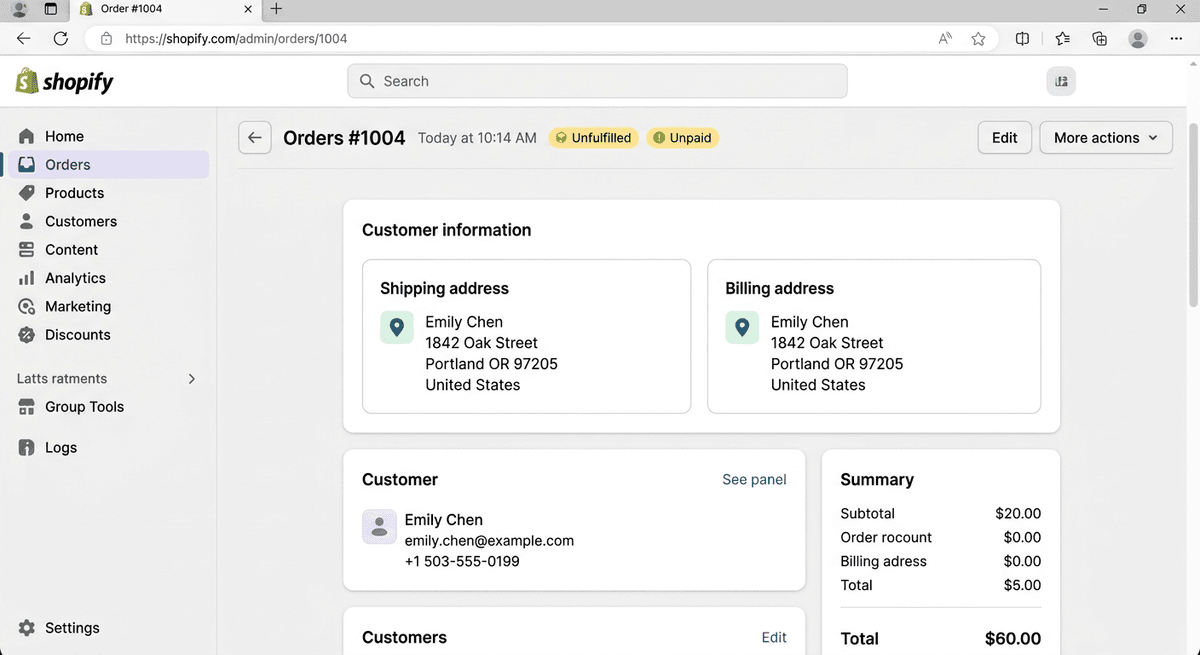Open the More actions dropdown
The image size is (1200, 655).
(x=1105, y=137)
